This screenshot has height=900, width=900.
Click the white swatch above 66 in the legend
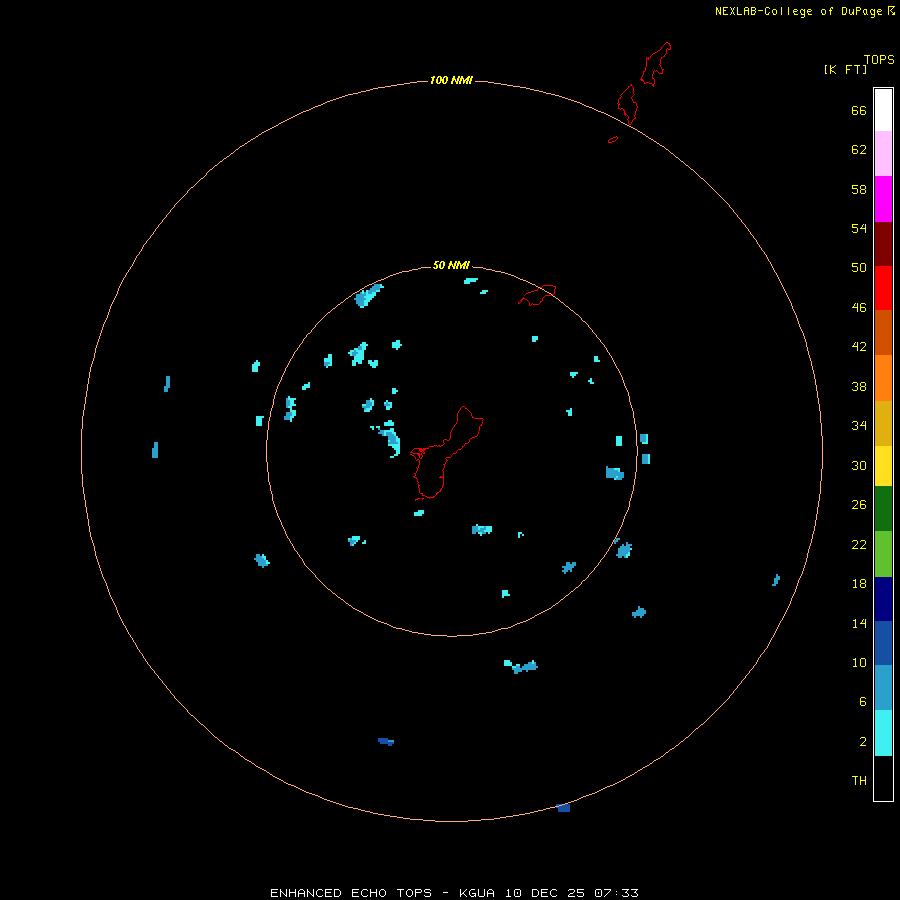coord(883,110)
